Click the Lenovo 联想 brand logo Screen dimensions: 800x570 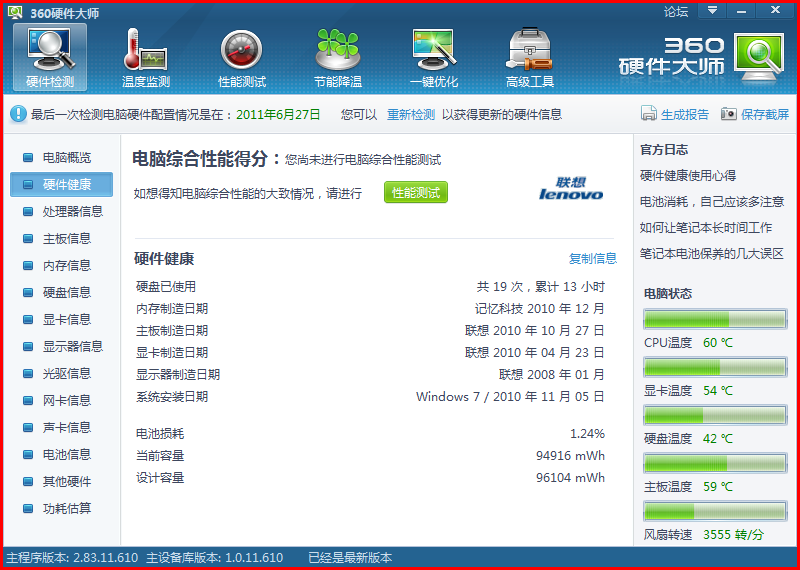tap(571, 188)
